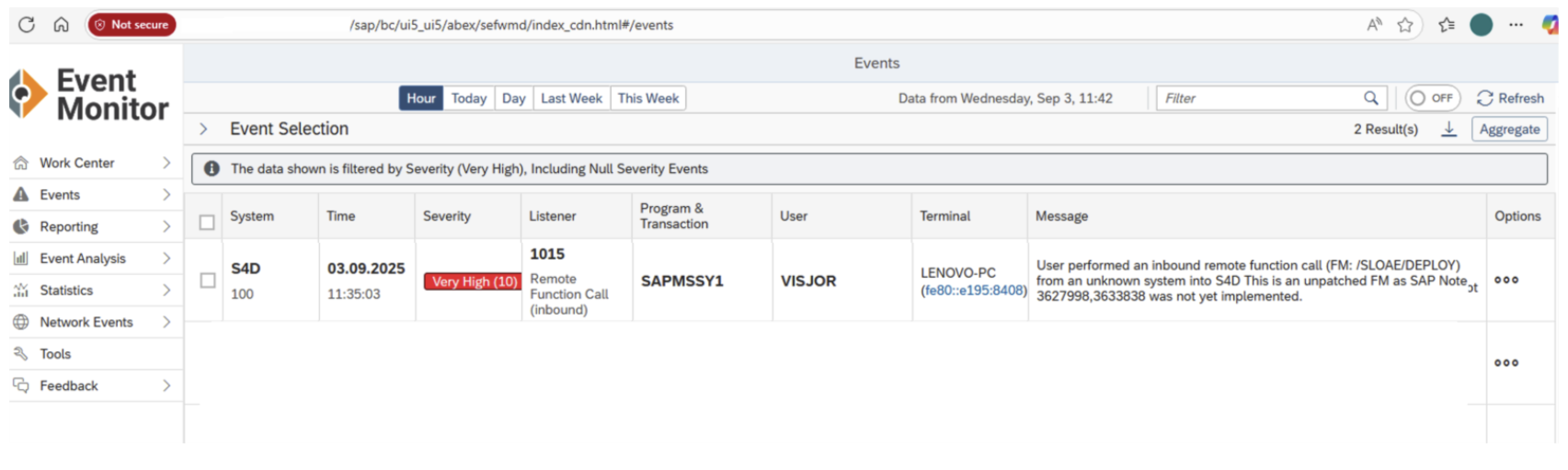Click the Network Events globe icon

click(x=21, y=322)
